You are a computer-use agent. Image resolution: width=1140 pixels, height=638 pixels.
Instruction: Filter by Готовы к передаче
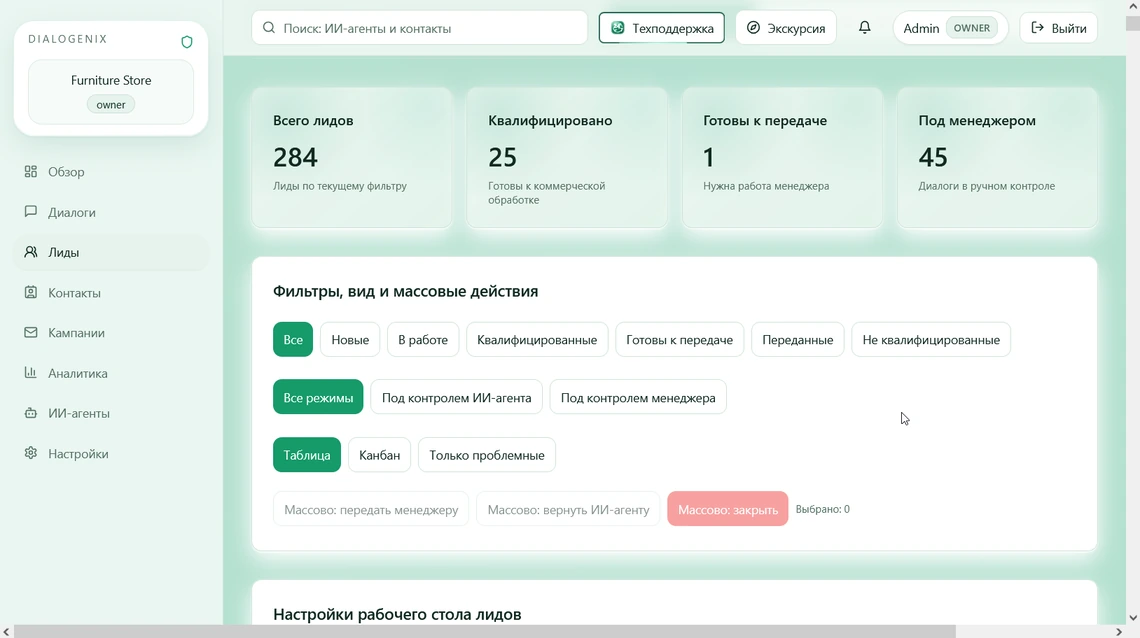coord(679,339)
